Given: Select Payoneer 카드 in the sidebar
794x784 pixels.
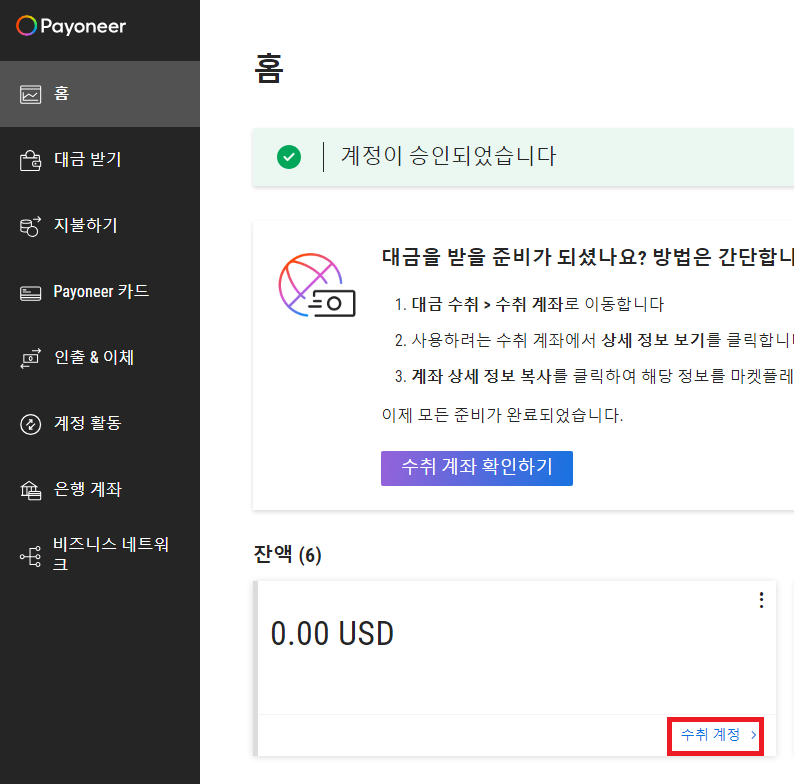Looking at the screenshot, I should 100,292.
